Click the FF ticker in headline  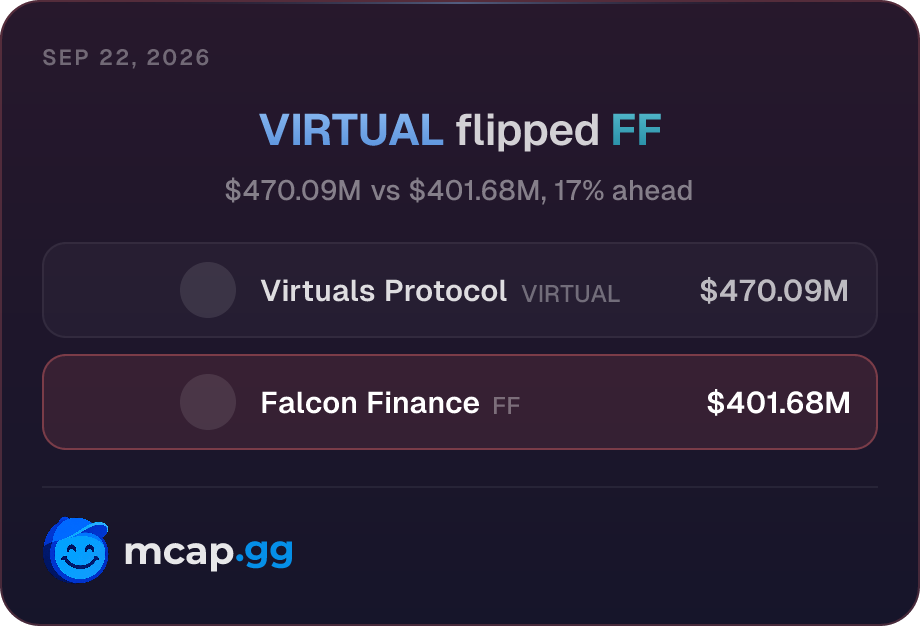coord(636,130)
